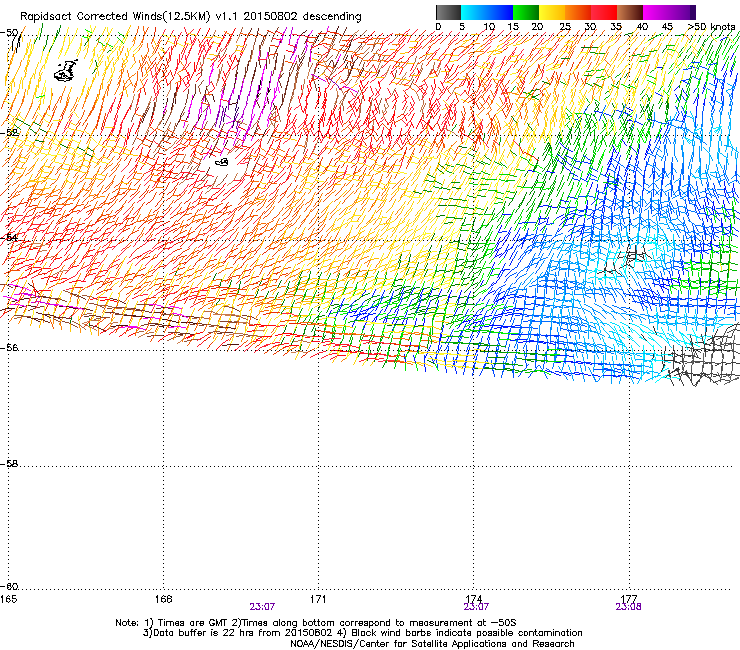Click the small island outline below -52

click(x=222, y=162)
